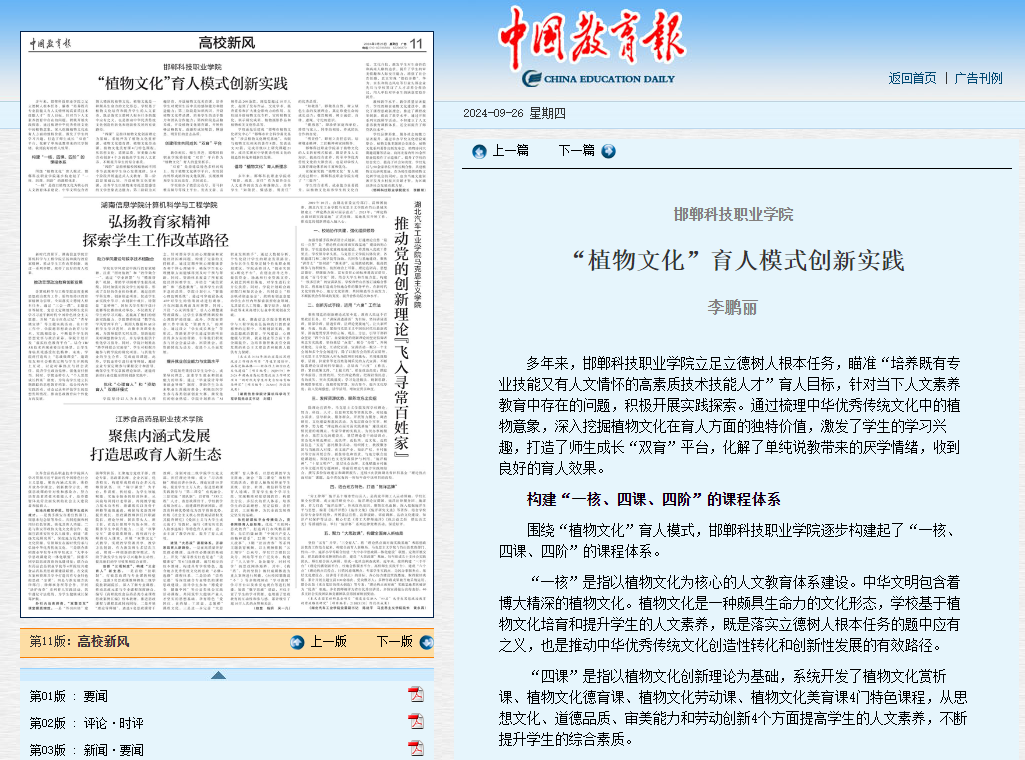Open PDF icon for 第03版 新闻·要闻

coord(415,749)
